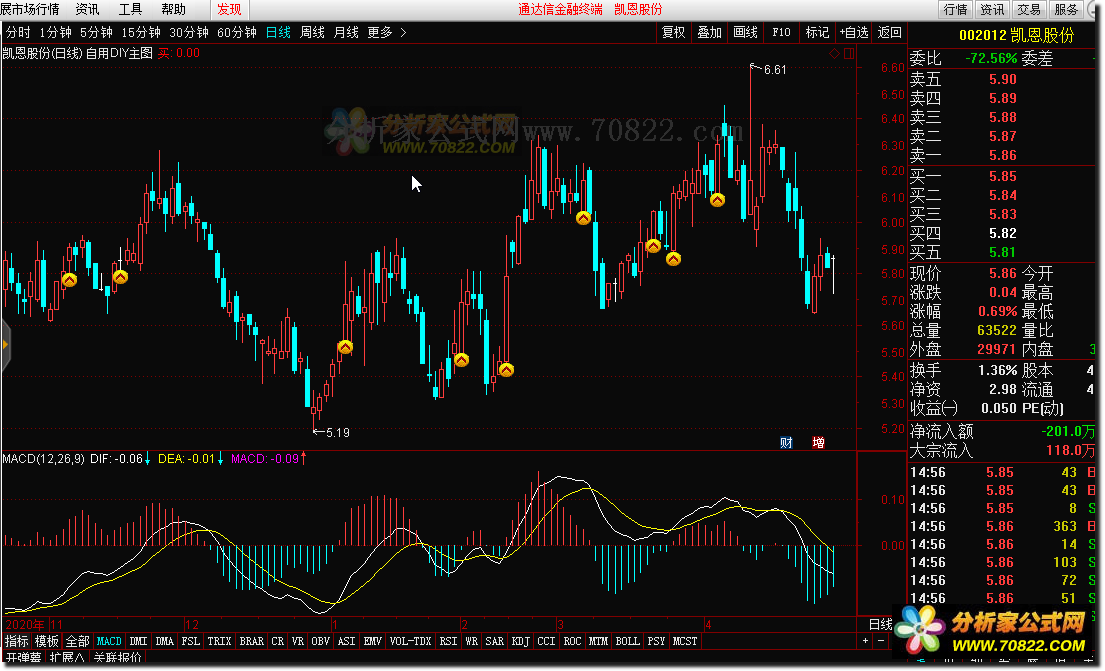The height and width of the screenshot is (671, 1105).
Task: Switch indicator to VR
Action: [298, 641]
